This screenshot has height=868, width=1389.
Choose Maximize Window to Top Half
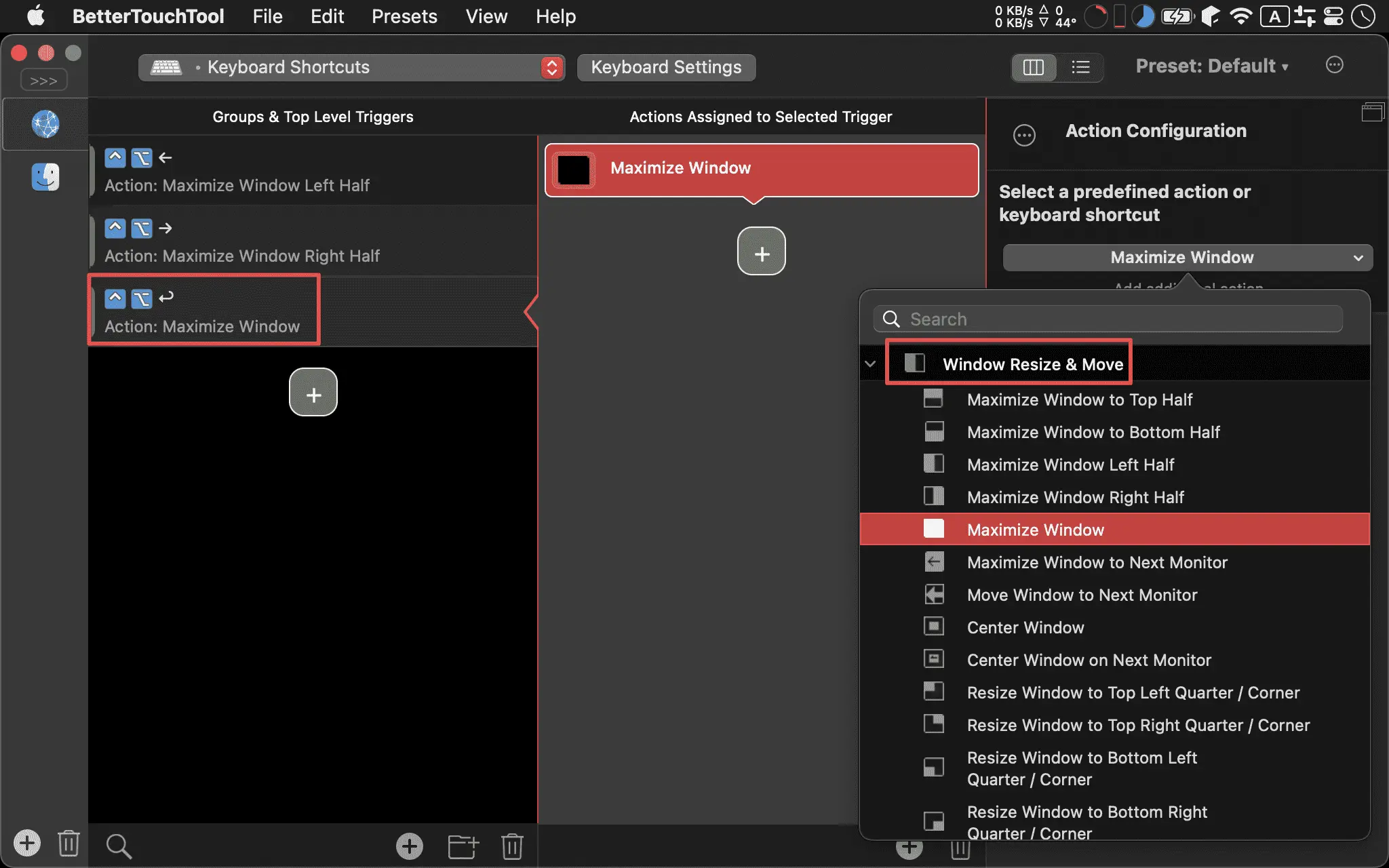tap(1115, 399)
